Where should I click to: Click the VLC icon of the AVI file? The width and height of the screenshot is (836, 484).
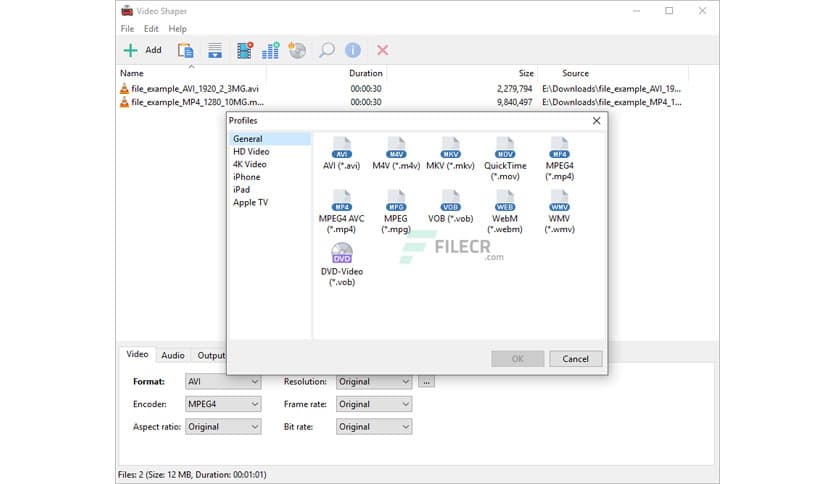(x=124, y=88)
